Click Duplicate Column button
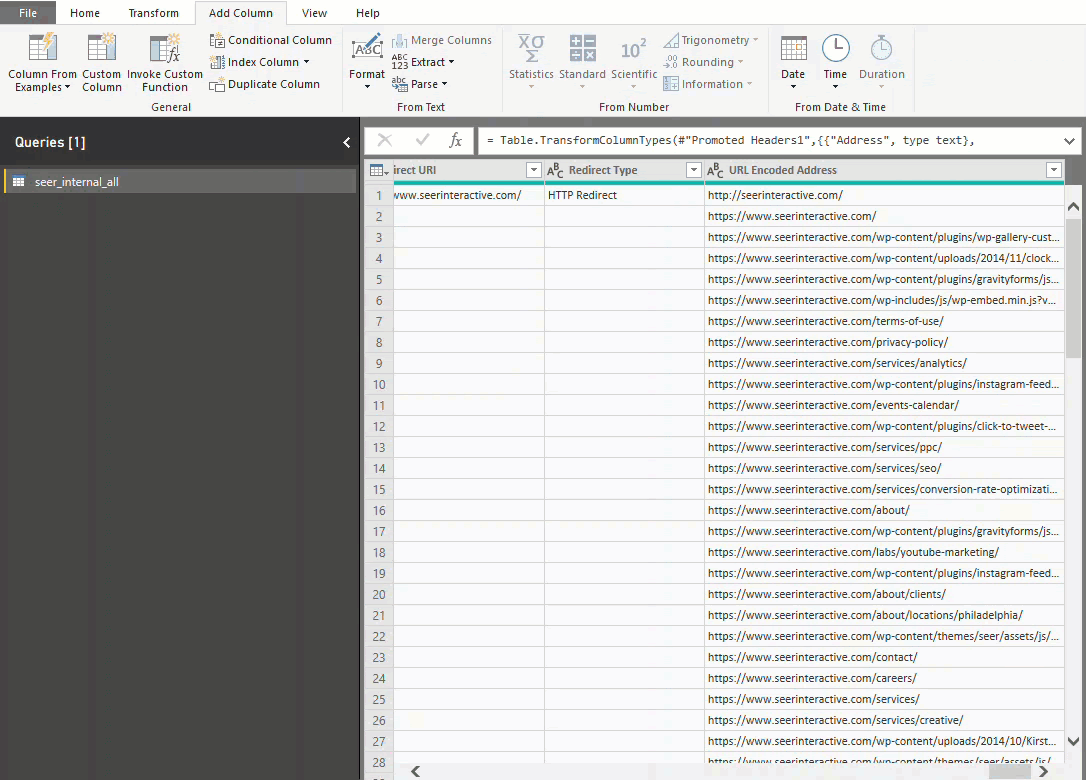1086x780 pixels. [265, 84]
